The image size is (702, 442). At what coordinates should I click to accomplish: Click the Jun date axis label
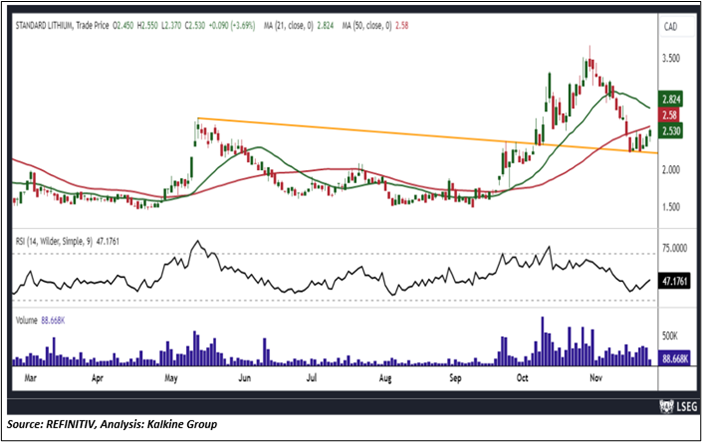click(244, 378)
